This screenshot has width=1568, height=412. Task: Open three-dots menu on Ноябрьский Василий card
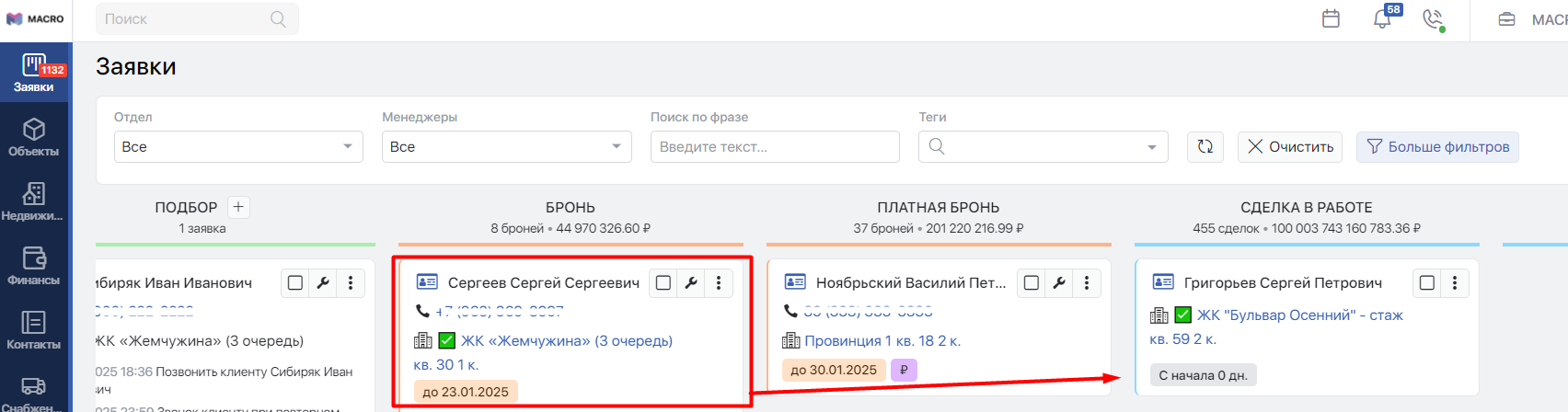(x=1087, y=283)
